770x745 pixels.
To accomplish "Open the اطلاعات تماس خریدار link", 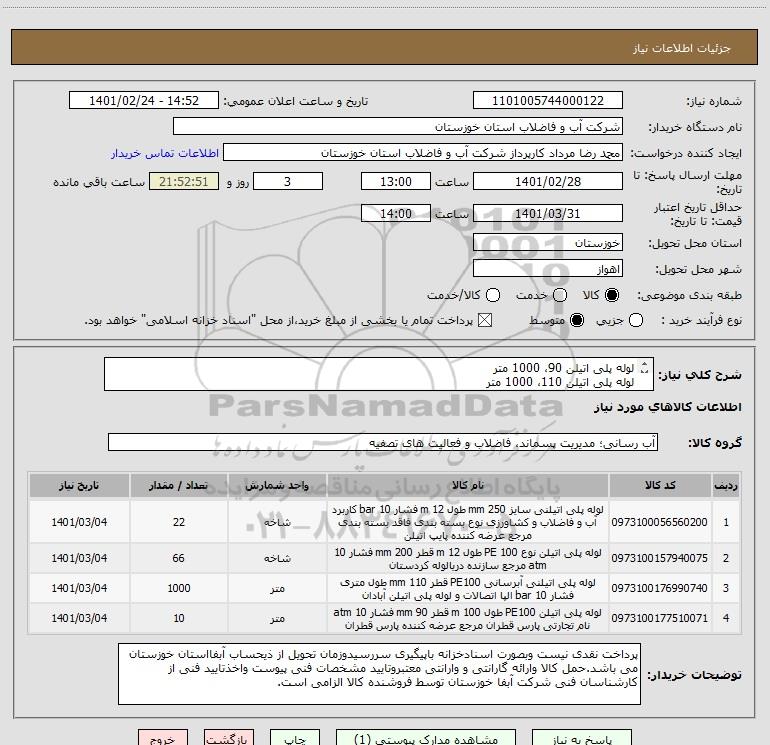I will (165, 153).
